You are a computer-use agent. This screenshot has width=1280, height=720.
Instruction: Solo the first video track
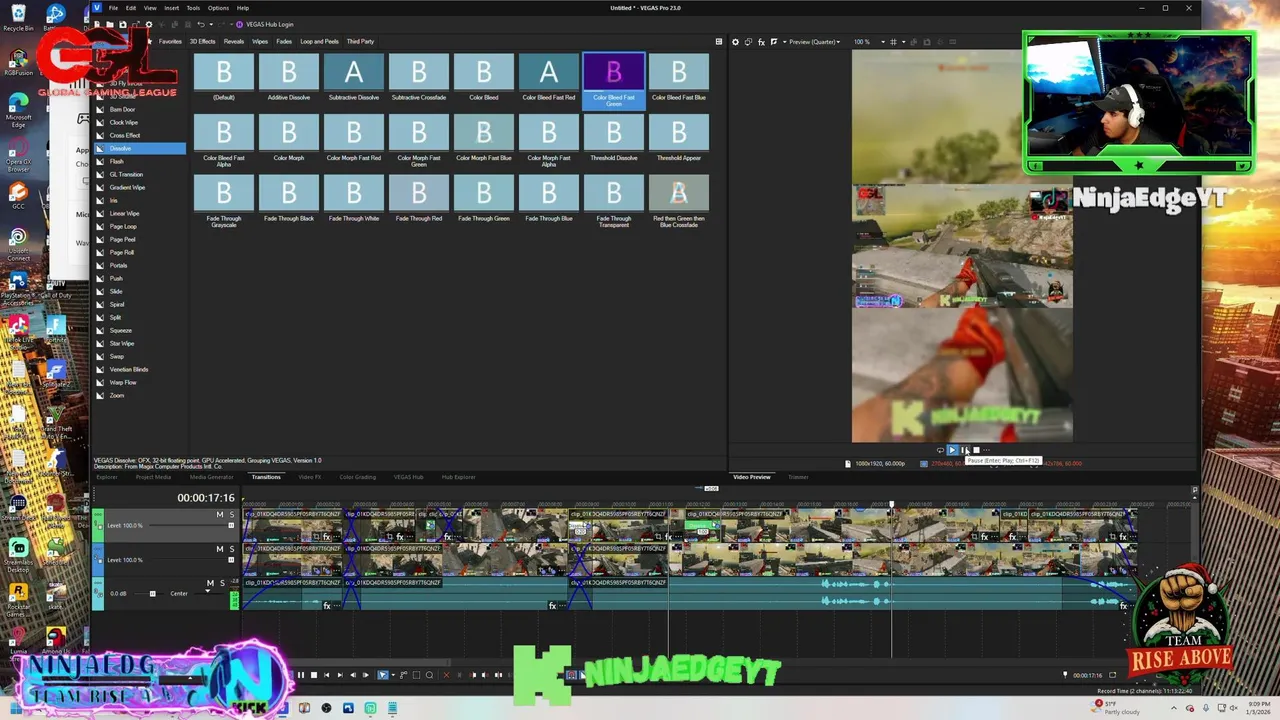pyautogui.click(x=232, y=515)
